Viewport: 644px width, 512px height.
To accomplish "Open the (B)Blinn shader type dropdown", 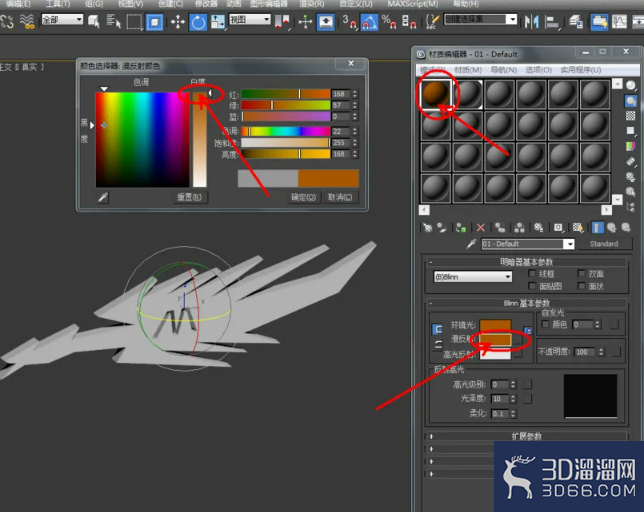I will tap(473, 277).
